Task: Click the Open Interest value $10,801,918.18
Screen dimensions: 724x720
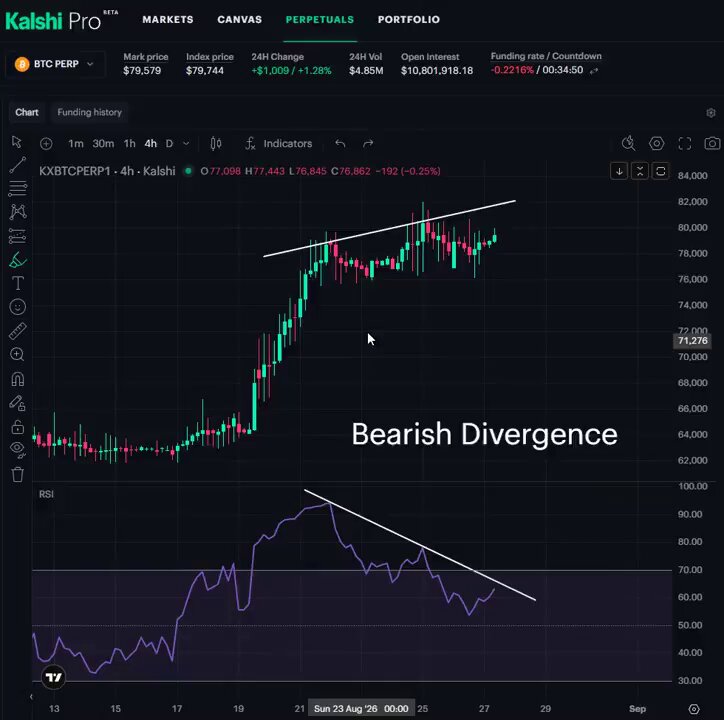Action: 437,71
